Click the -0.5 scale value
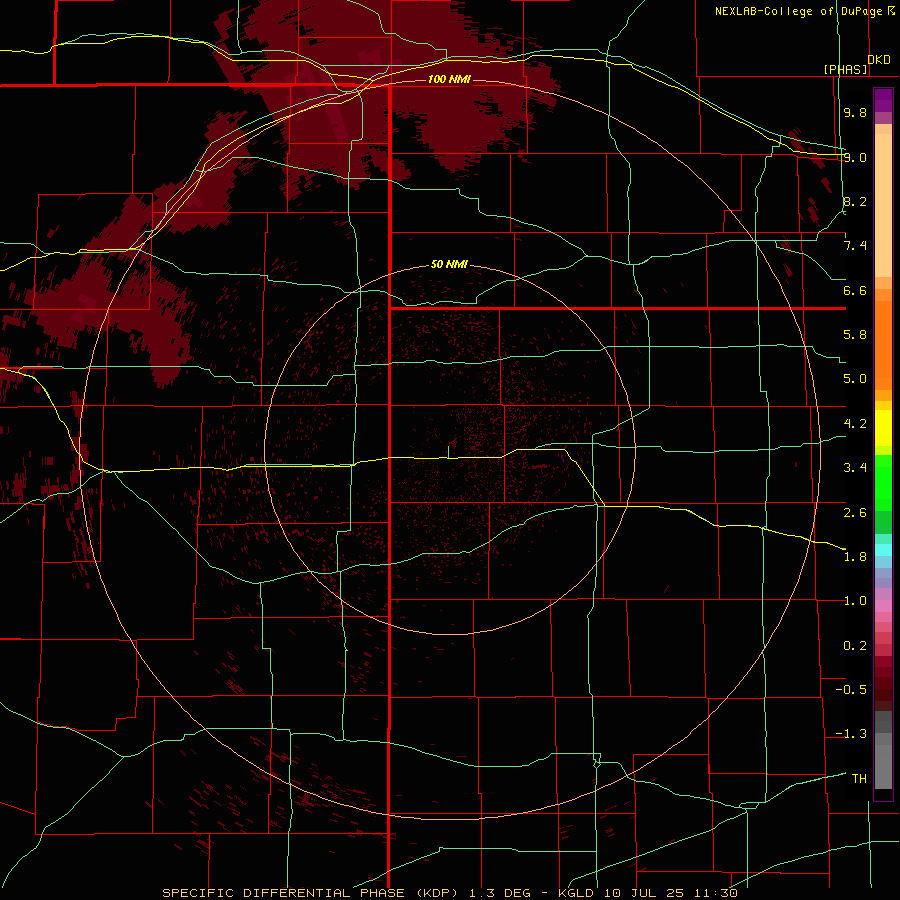Screen dimensions: 900x900 click(851, 690)
